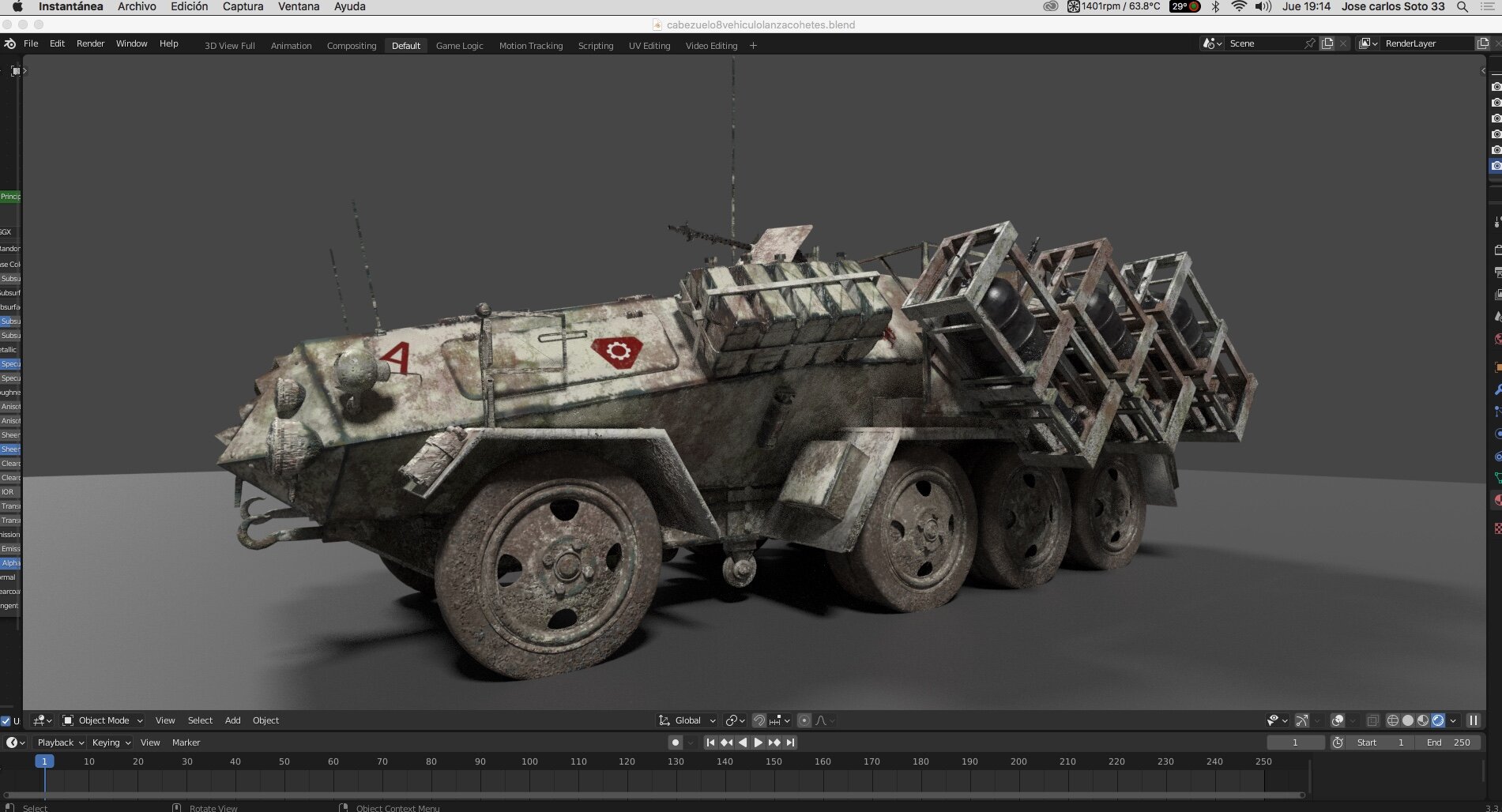Click the Start frame field

pyautogui.click(x=1380, y=742)
